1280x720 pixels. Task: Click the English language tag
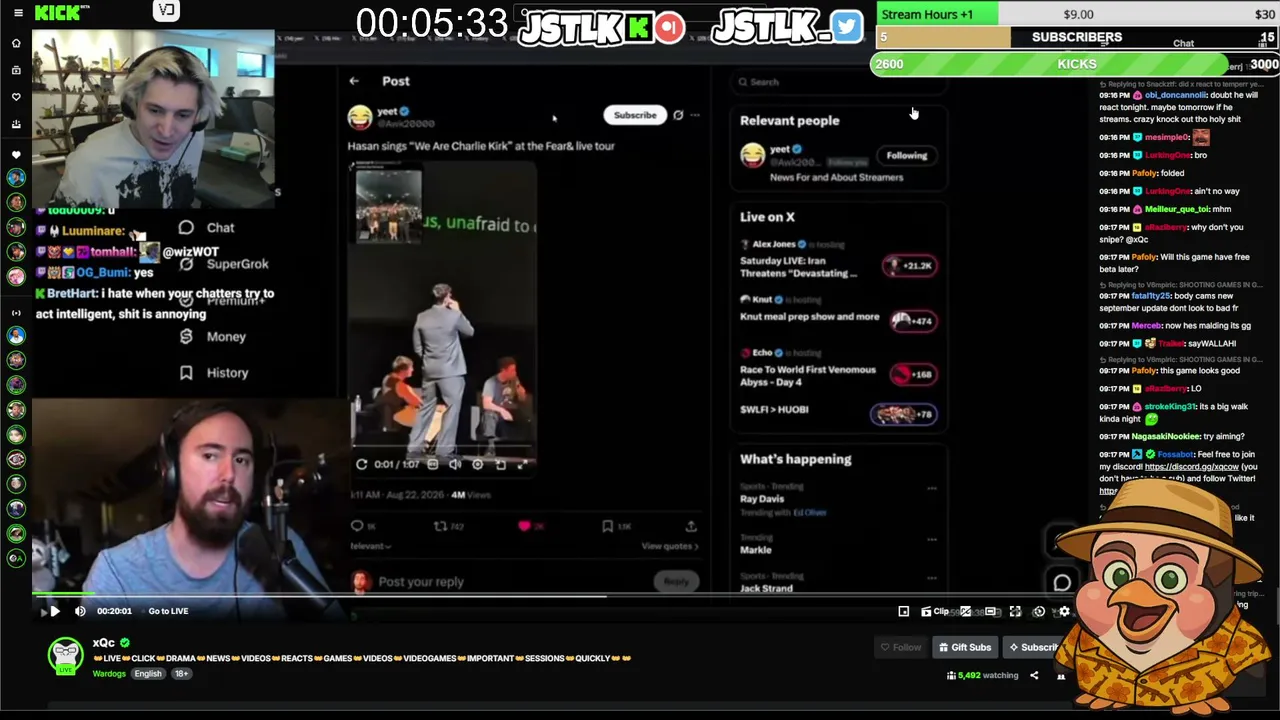[148, 674]
